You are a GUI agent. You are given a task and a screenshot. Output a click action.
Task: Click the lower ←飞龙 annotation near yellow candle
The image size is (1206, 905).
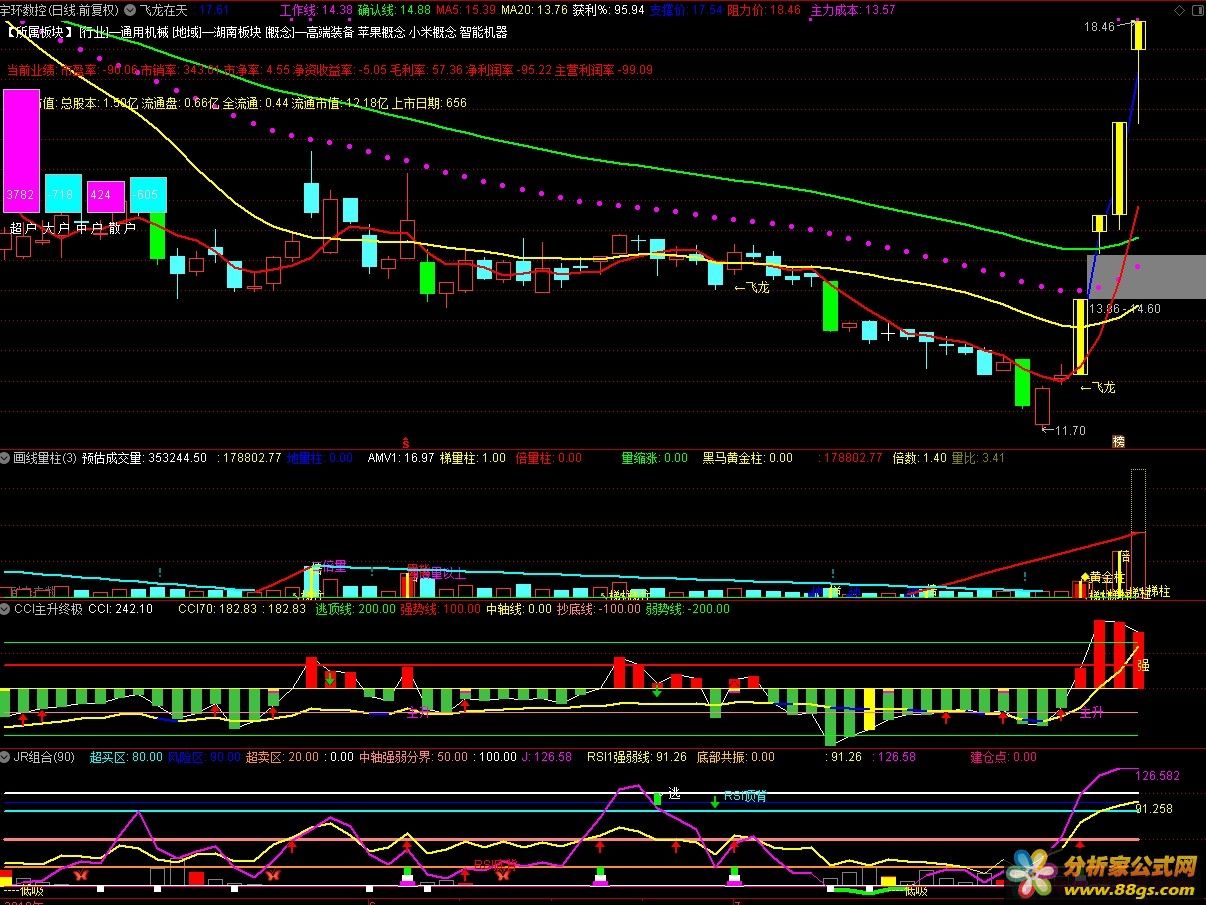pos(1097,387)
